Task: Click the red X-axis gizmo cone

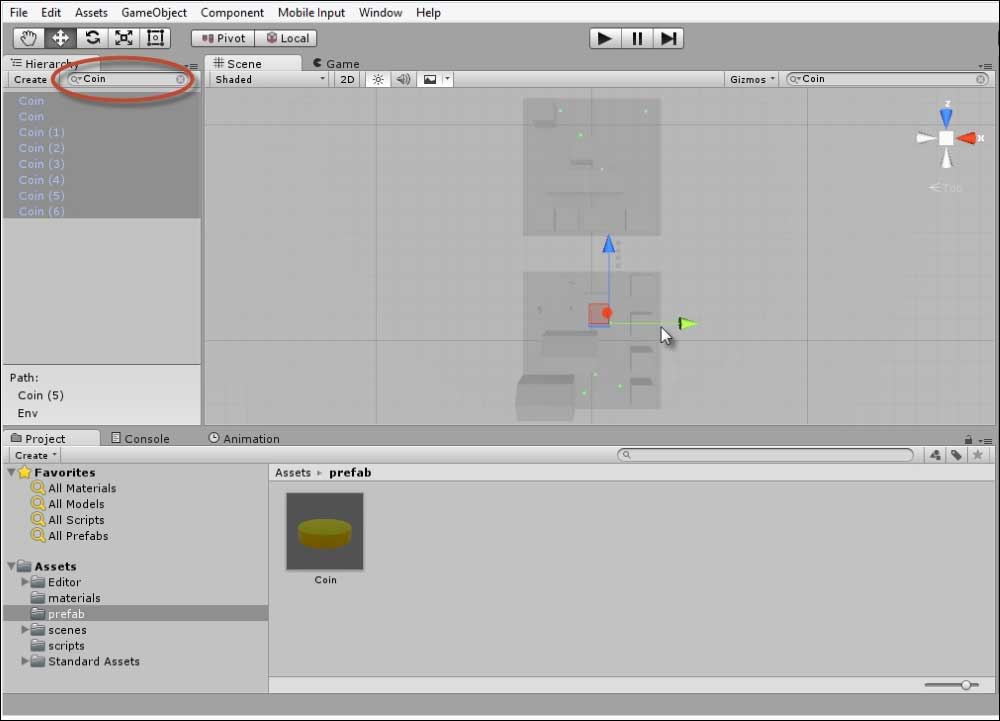Action: (x=967, y=138)
